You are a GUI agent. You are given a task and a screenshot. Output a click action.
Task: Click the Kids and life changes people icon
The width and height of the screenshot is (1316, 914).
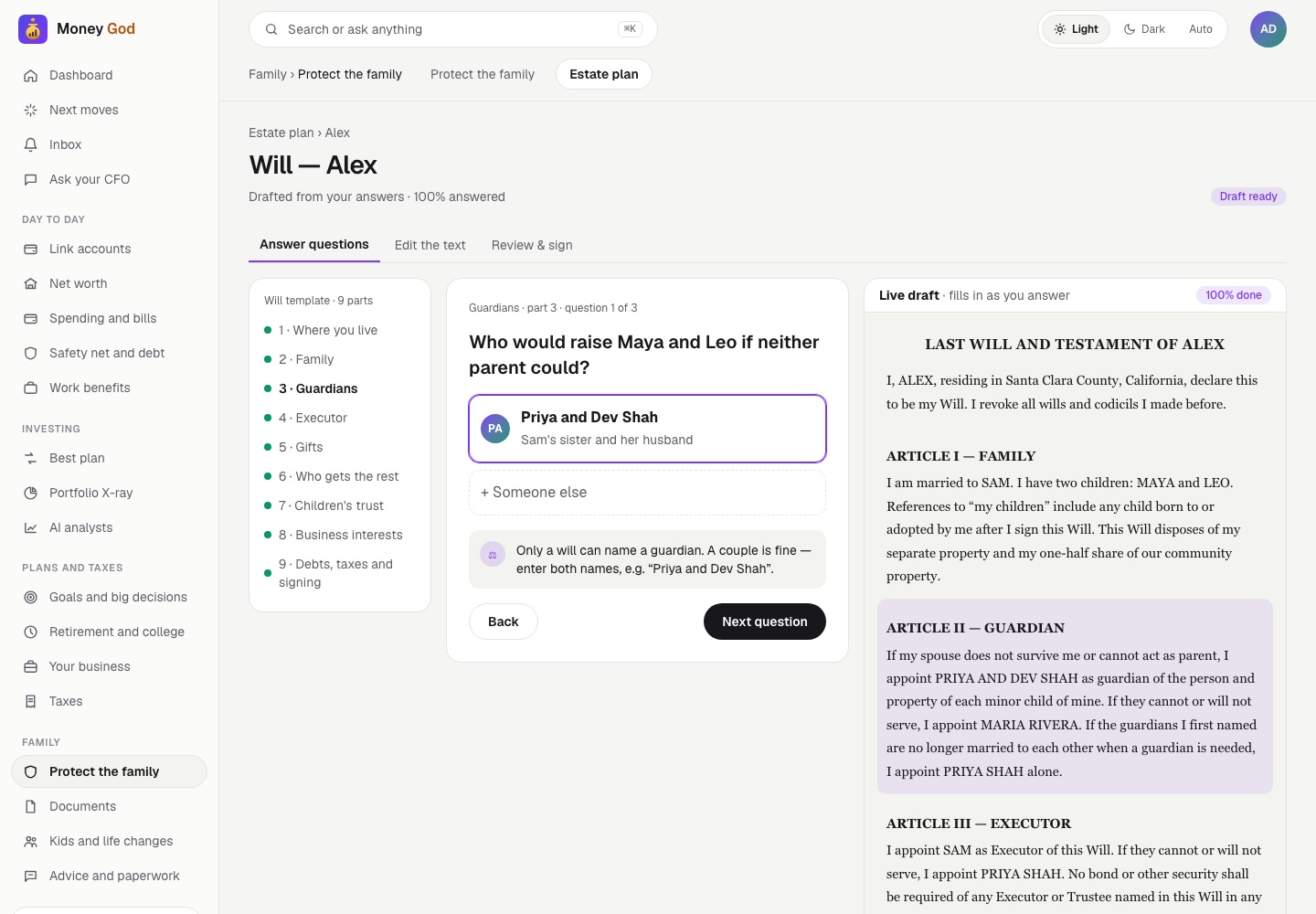31,842
